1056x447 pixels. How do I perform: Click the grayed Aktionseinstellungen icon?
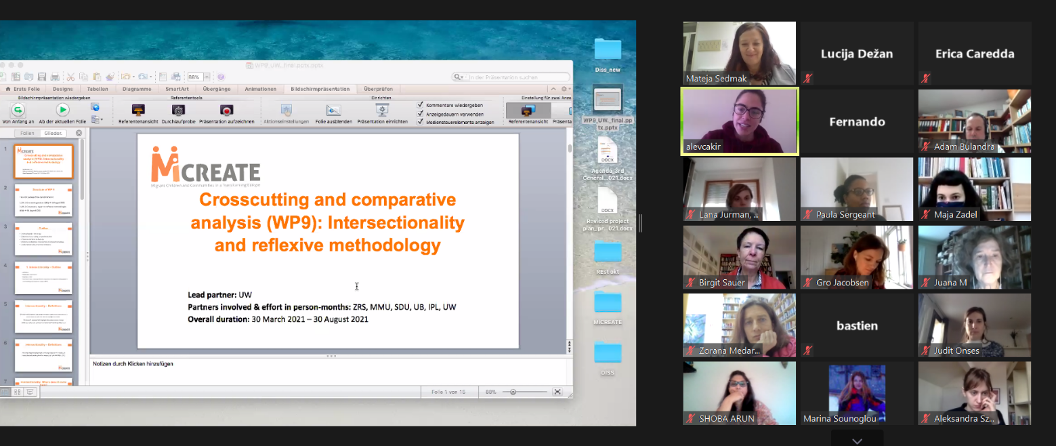[x=286, y=110]
